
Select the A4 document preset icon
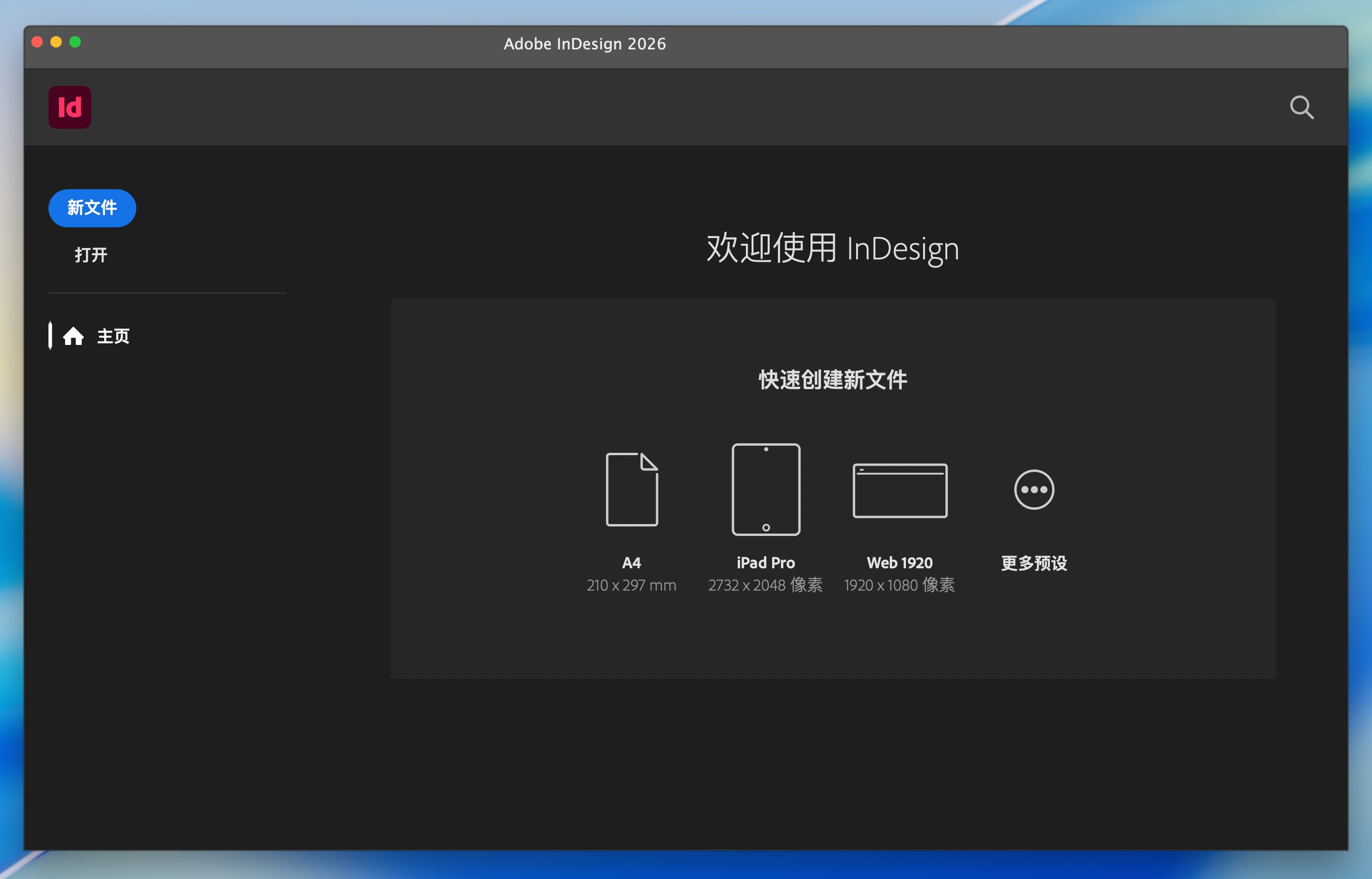[x=631, y=489]
